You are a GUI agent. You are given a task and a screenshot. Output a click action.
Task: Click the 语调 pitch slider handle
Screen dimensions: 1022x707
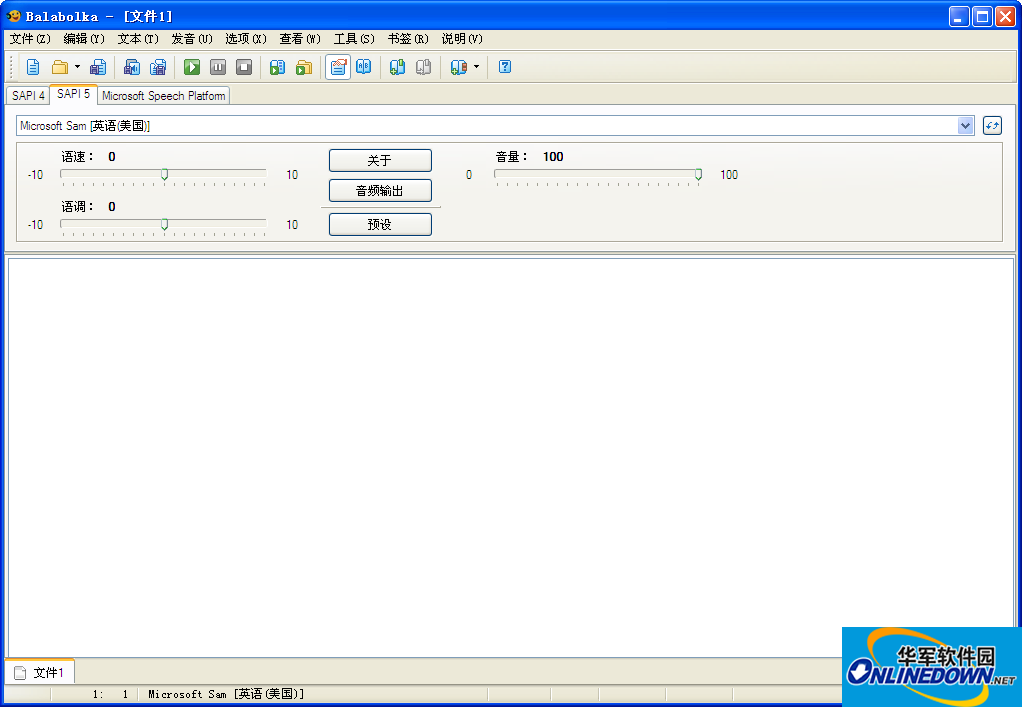click(x=164, y=224)
